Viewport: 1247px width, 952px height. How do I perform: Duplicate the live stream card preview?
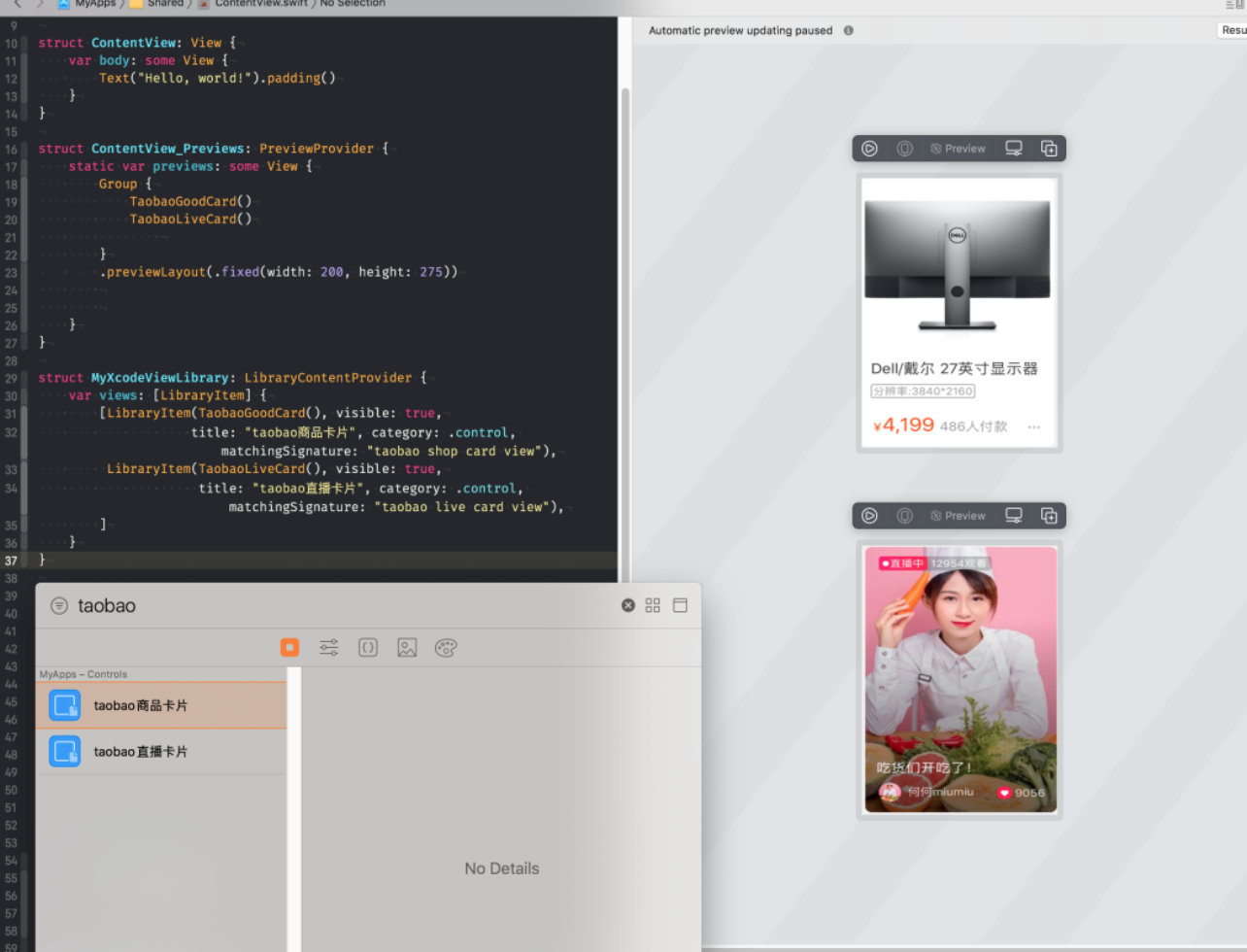click(1049, 516)
